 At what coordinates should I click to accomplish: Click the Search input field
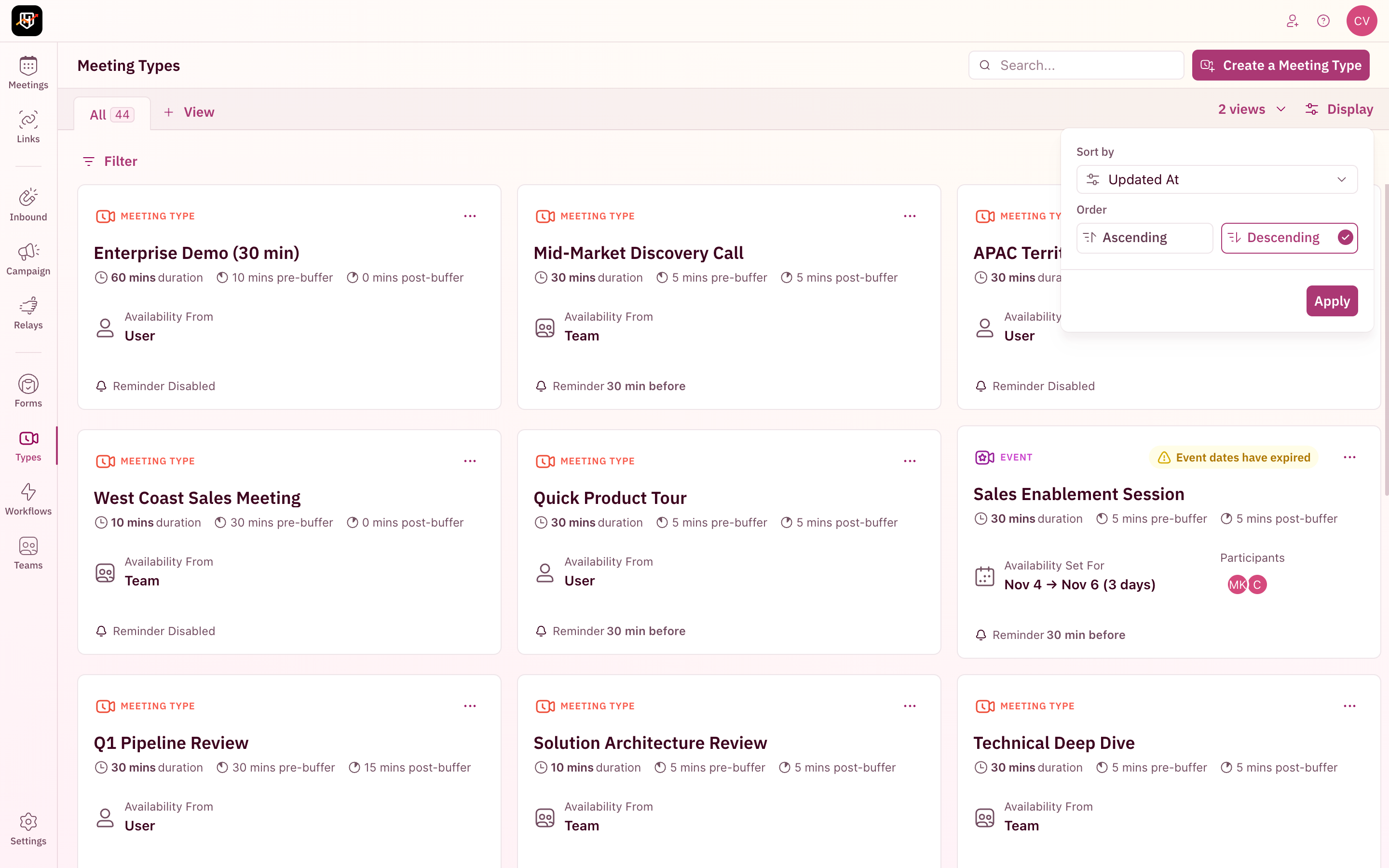(1085, 66)
